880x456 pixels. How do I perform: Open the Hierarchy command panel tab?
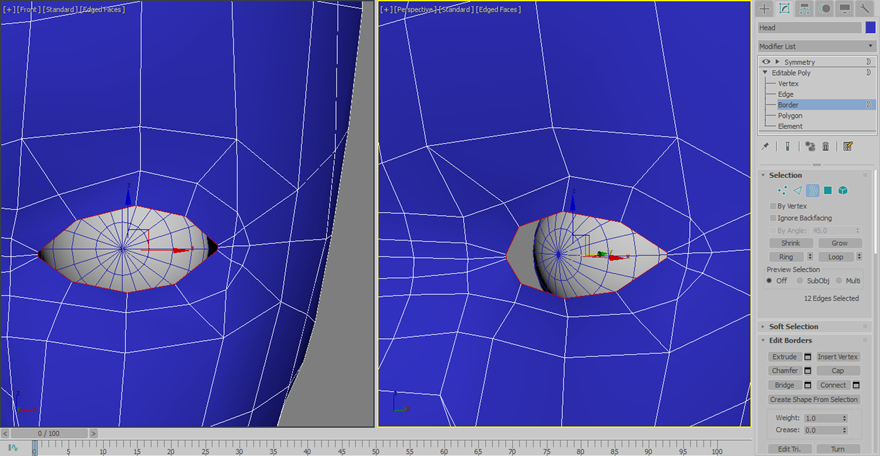coord(804,8)
